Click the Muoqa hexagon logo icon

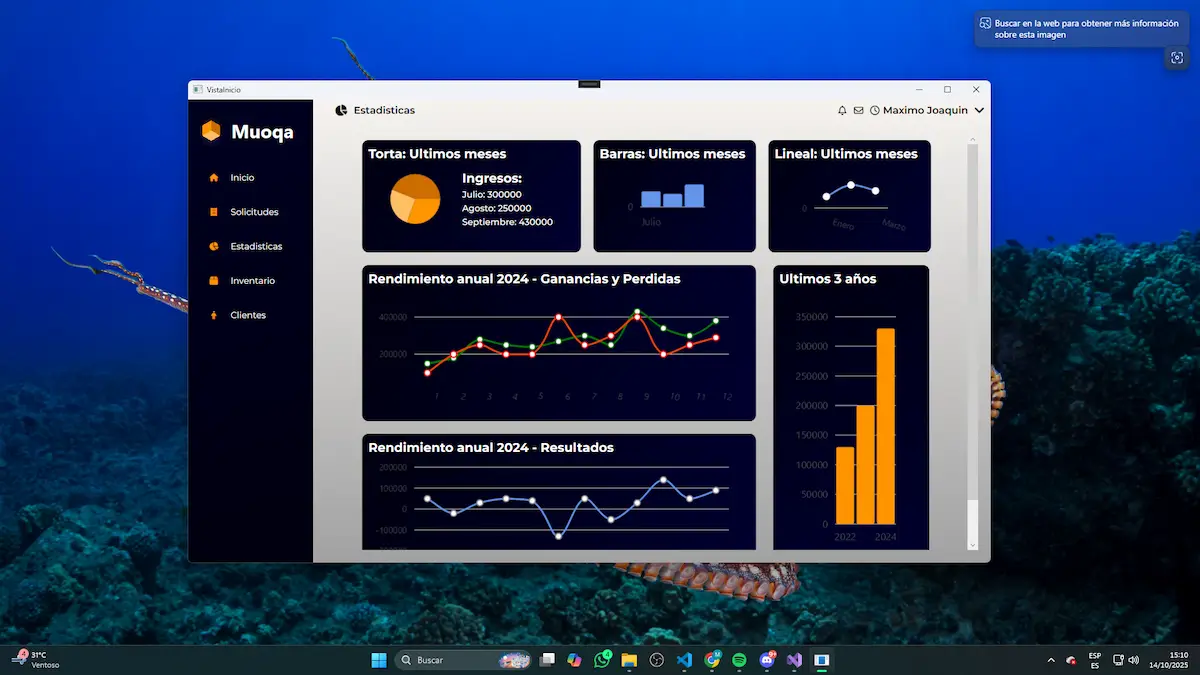click(x=211, y=132)
